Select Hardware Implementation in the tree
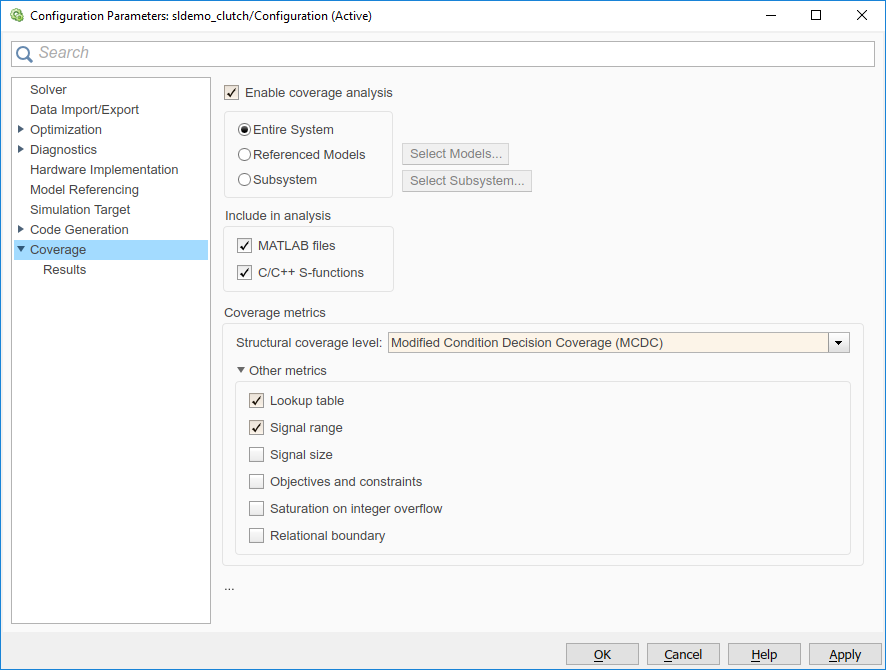 tap(104, 170)
